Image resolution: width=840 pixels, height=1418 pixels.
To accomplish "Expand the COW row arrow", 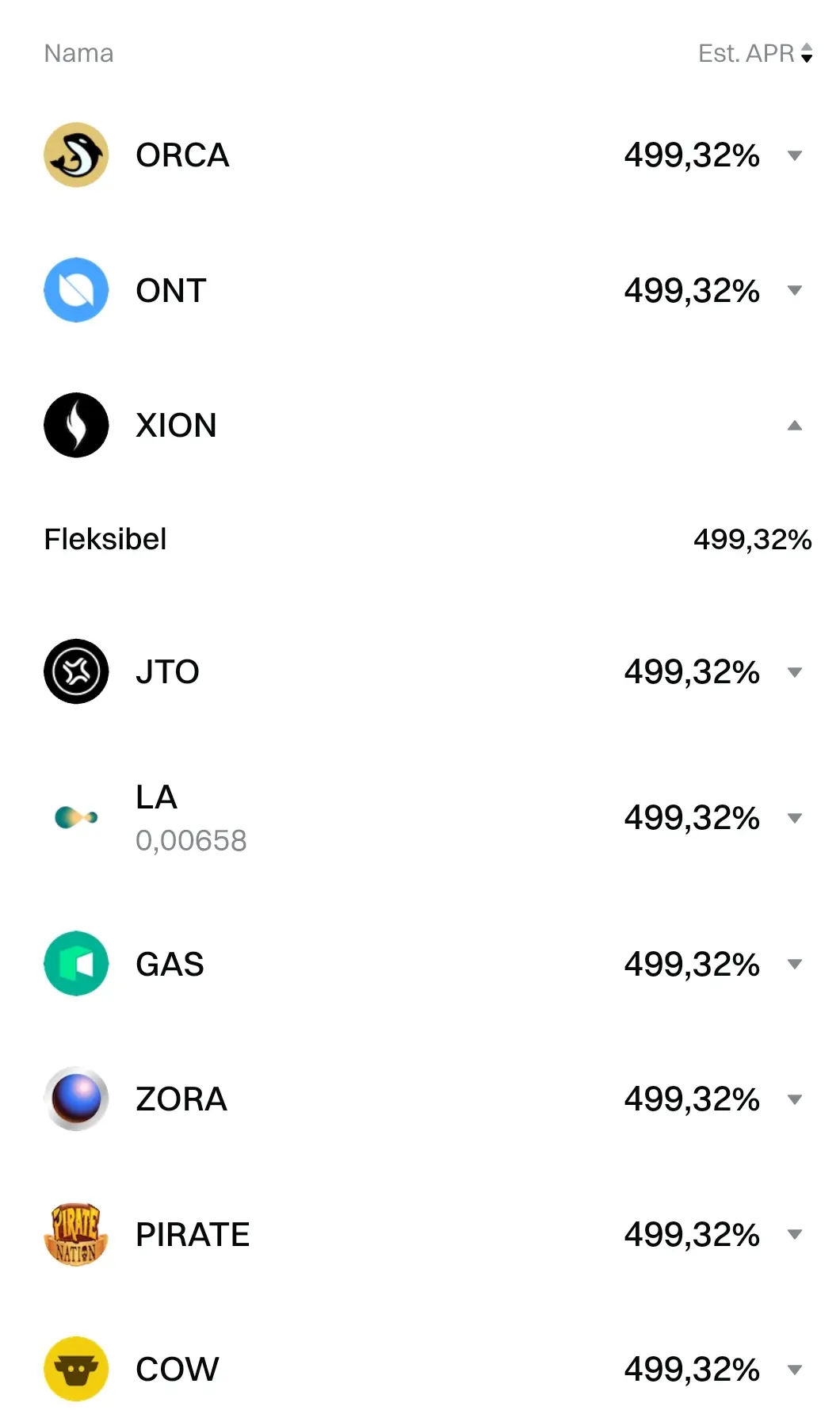I will (x=794, y=1370).
